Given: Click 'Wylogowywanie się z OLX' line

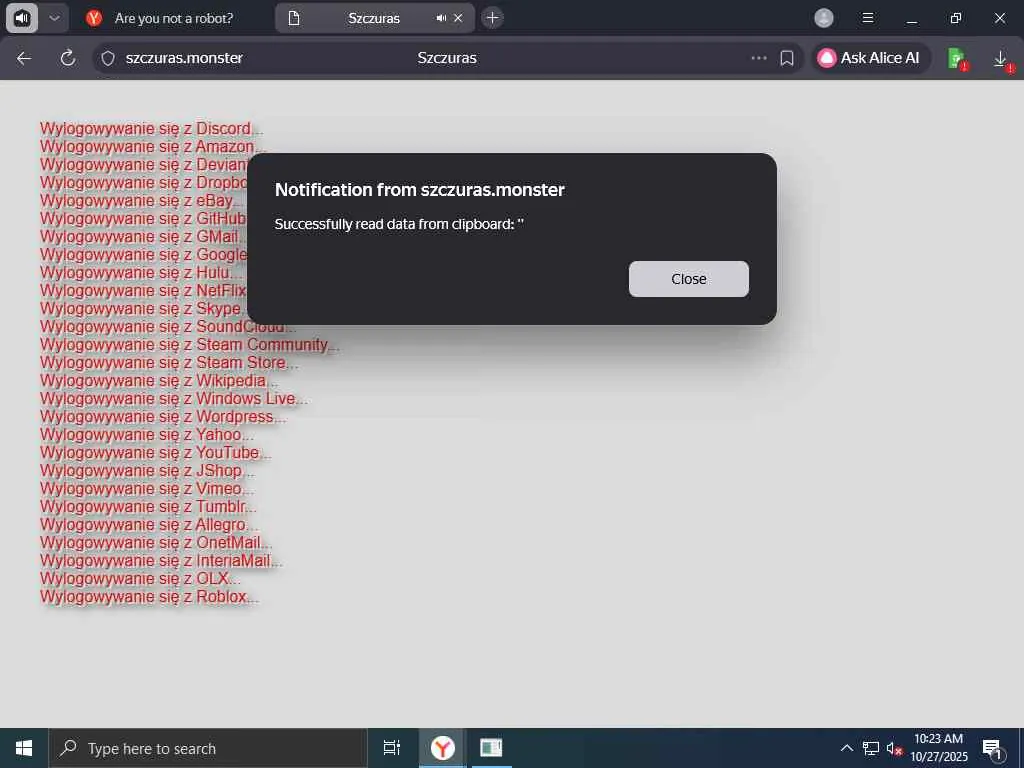Looking at the screenshot, I should pos(140,579).
